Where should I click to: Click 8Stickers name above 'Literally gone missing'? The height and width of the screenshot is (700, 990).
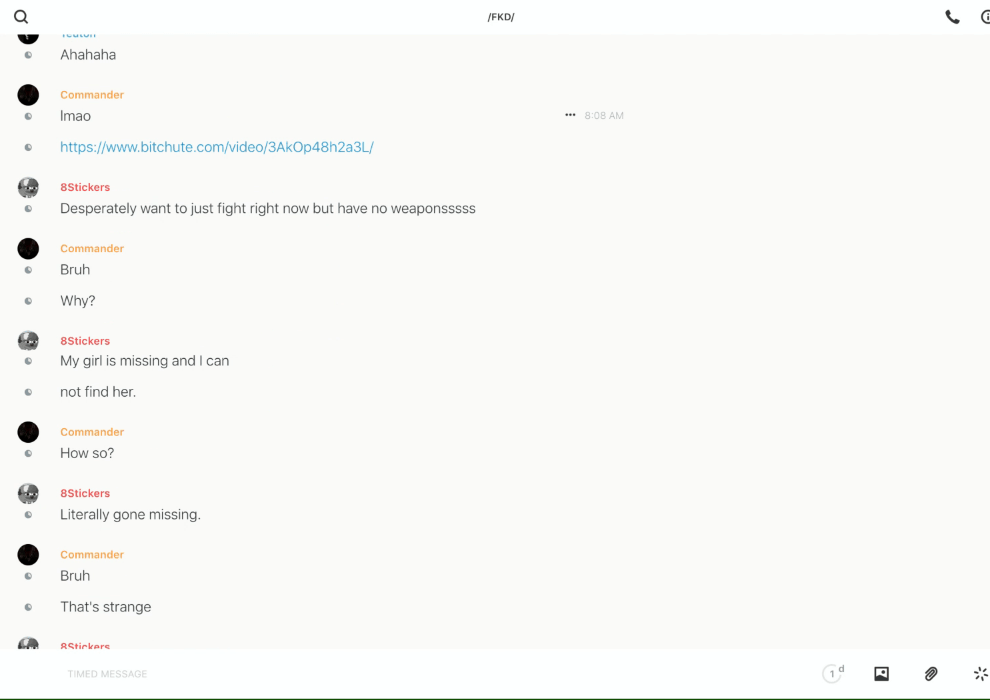85,493
